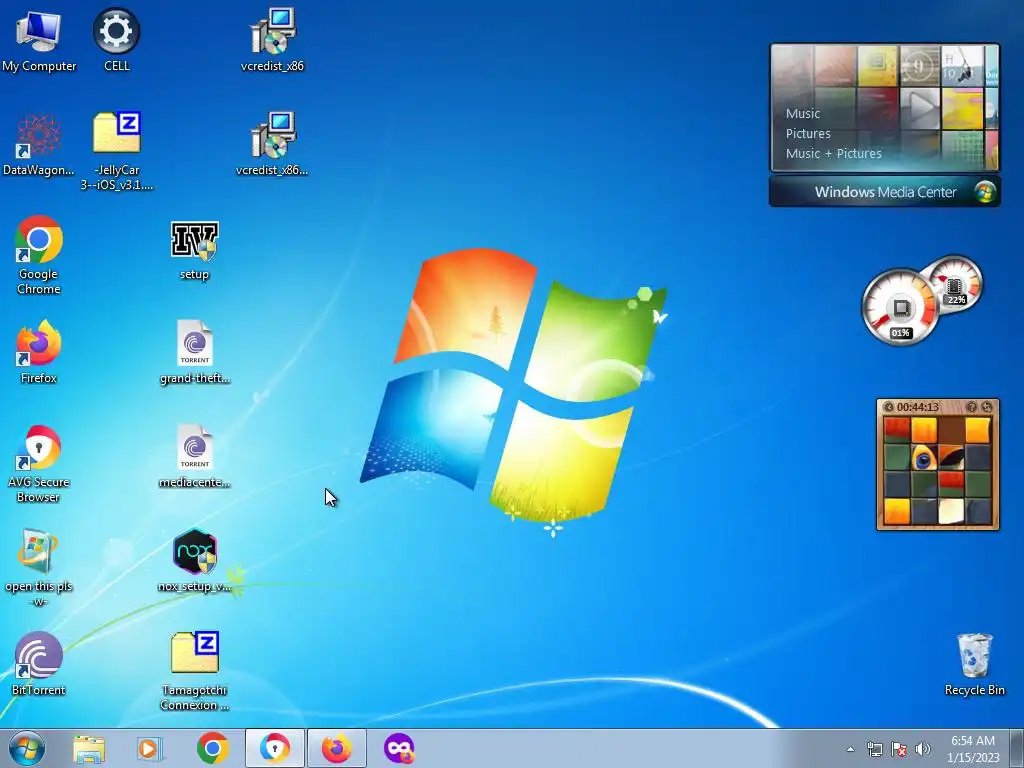
Task: Click the play arrow tile in Media Center gadget
Action: (x=920, y=108)
